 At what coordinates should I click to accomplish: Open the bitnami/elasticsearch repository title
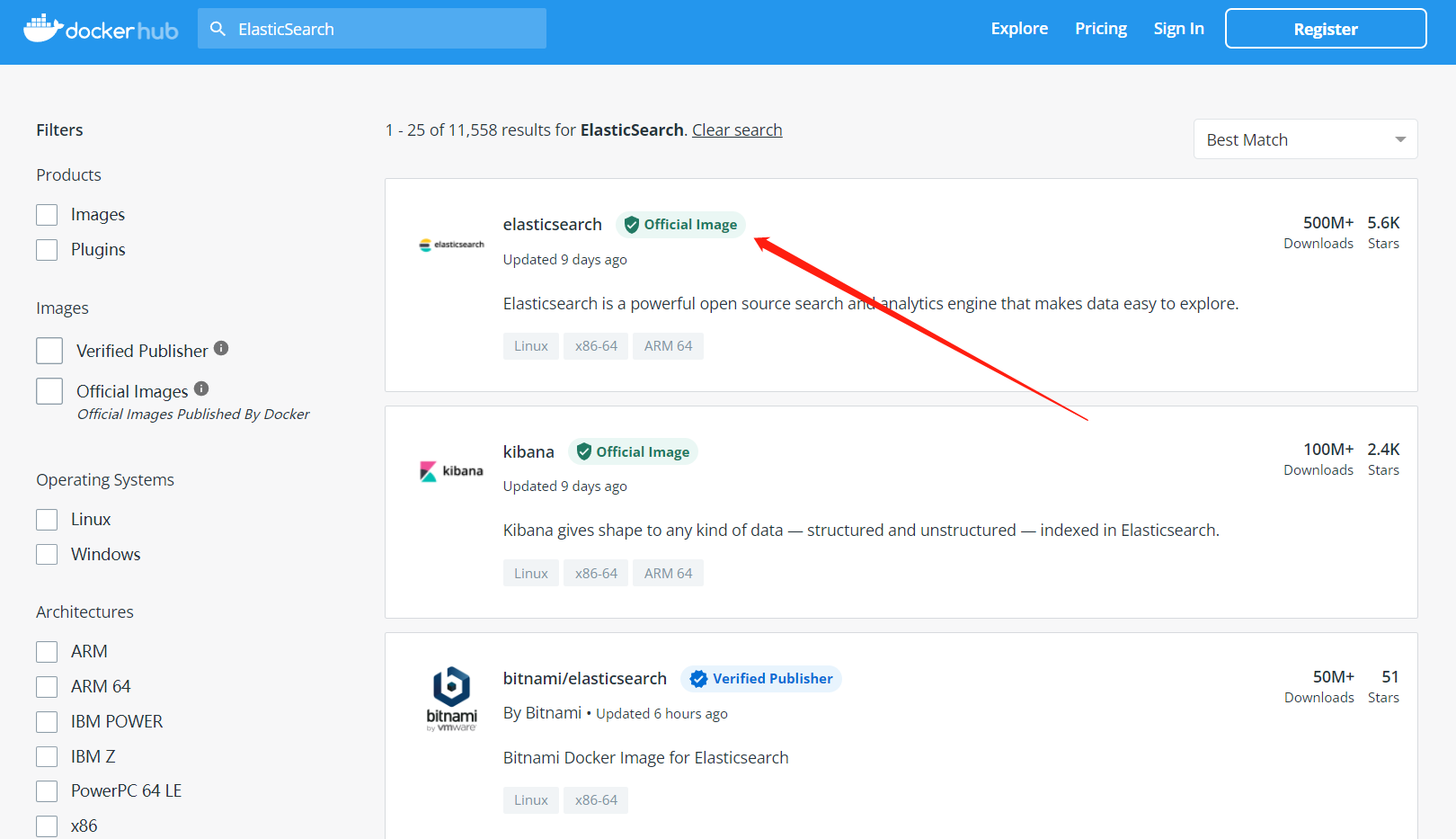point(585,679)
